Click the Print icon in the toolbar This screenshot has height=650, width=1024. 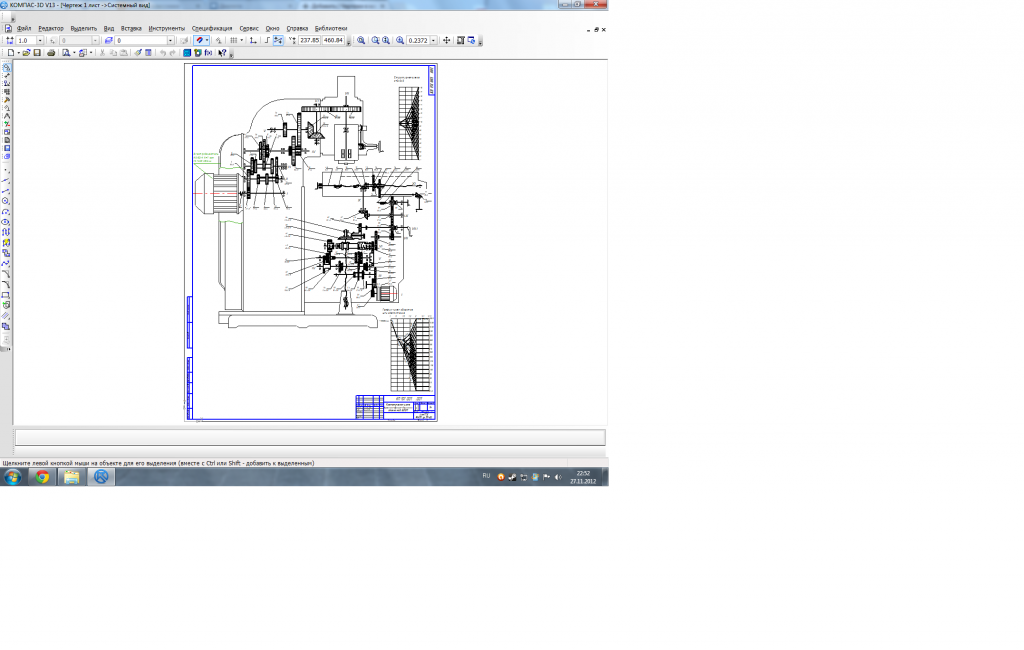[x=51, y=53]
